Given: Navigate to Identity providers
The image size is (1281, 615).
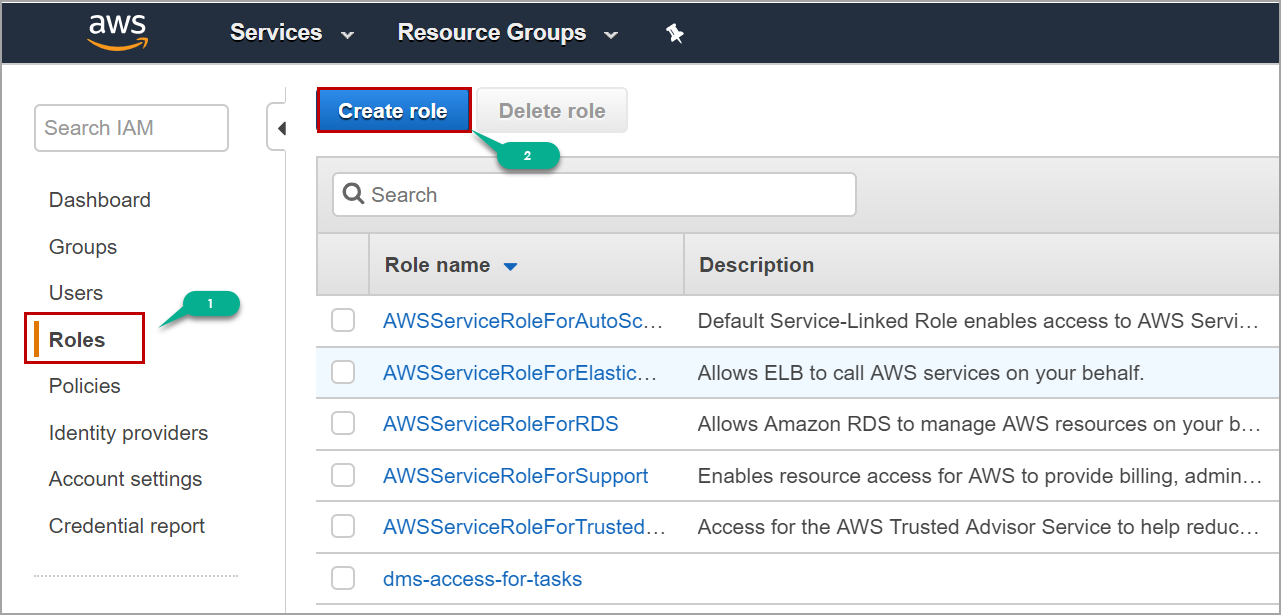Looking at the screenshot, I should 128,433.
